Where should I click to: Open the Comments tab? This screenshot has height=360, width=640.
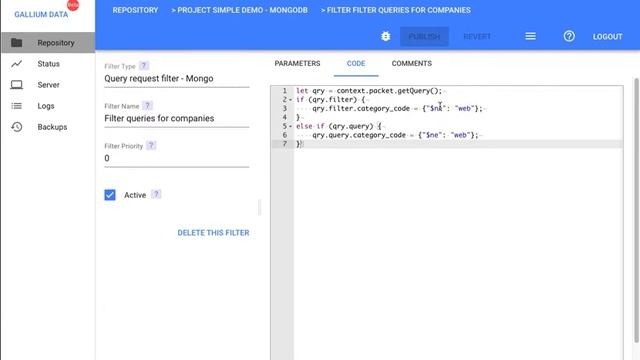point(411,64)
